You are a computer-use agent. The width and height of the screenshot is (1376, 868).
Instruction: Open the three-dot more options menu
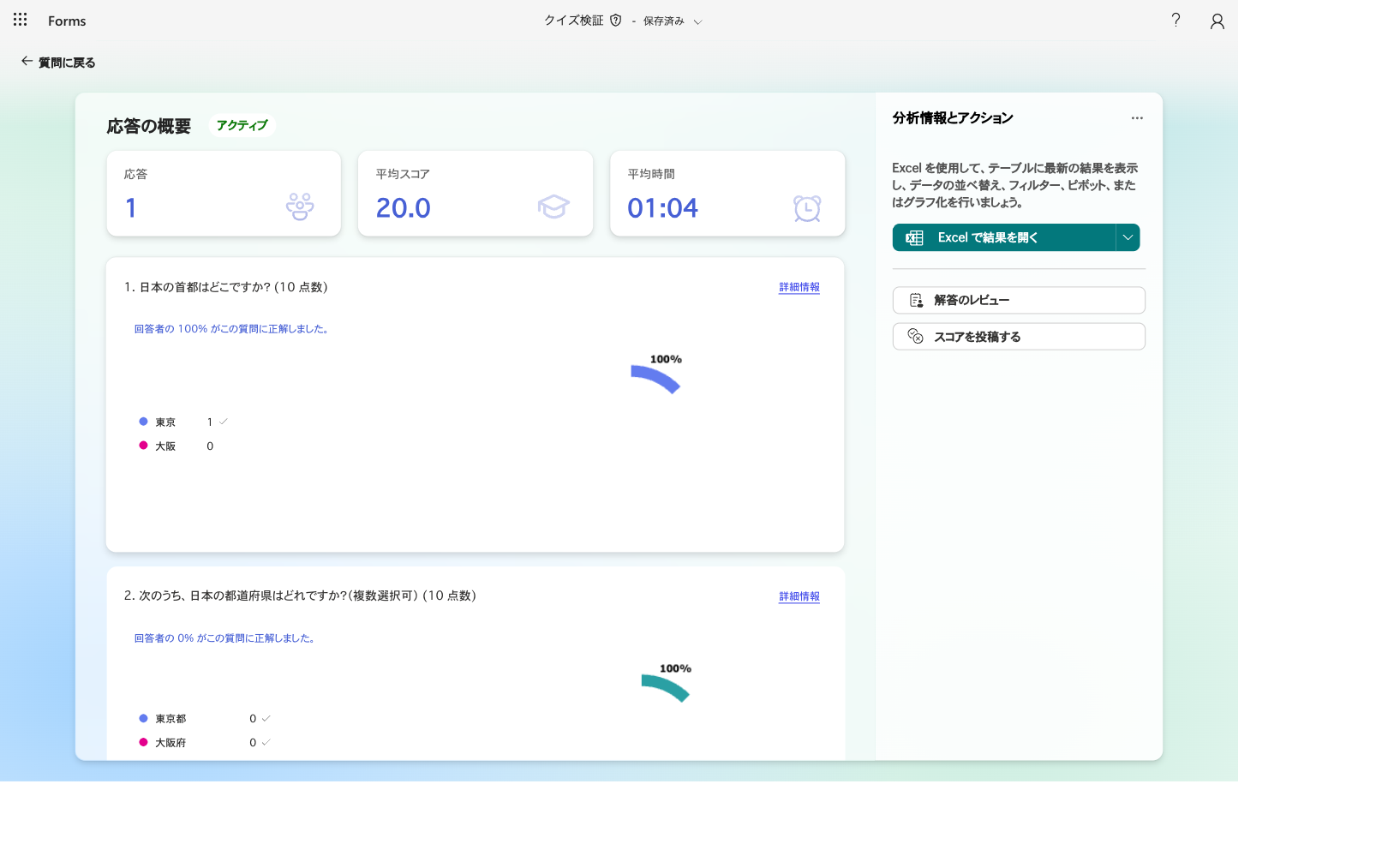(1137, 118)
